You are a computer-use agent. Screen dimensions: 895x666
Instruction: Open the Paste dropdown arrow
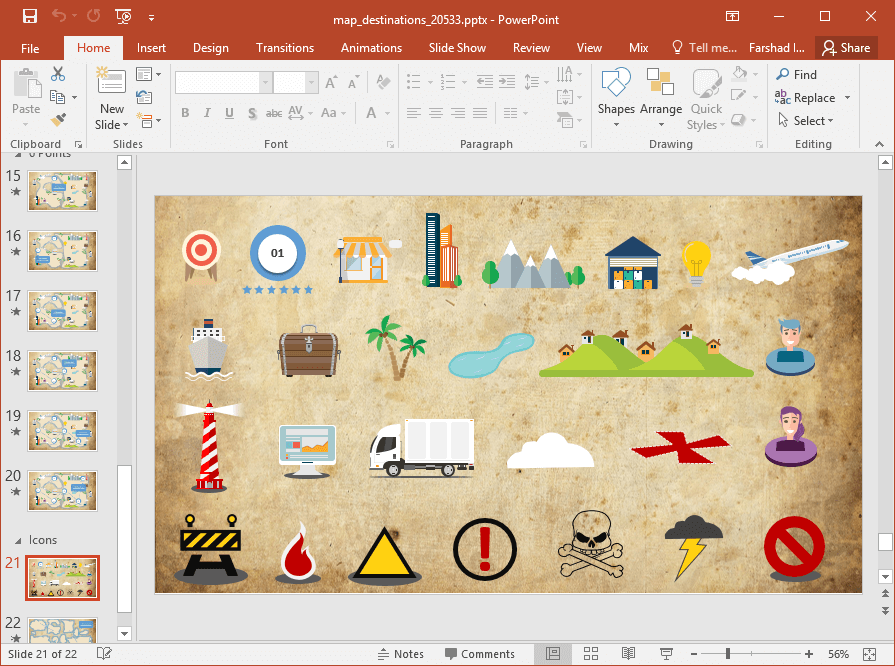25,122
